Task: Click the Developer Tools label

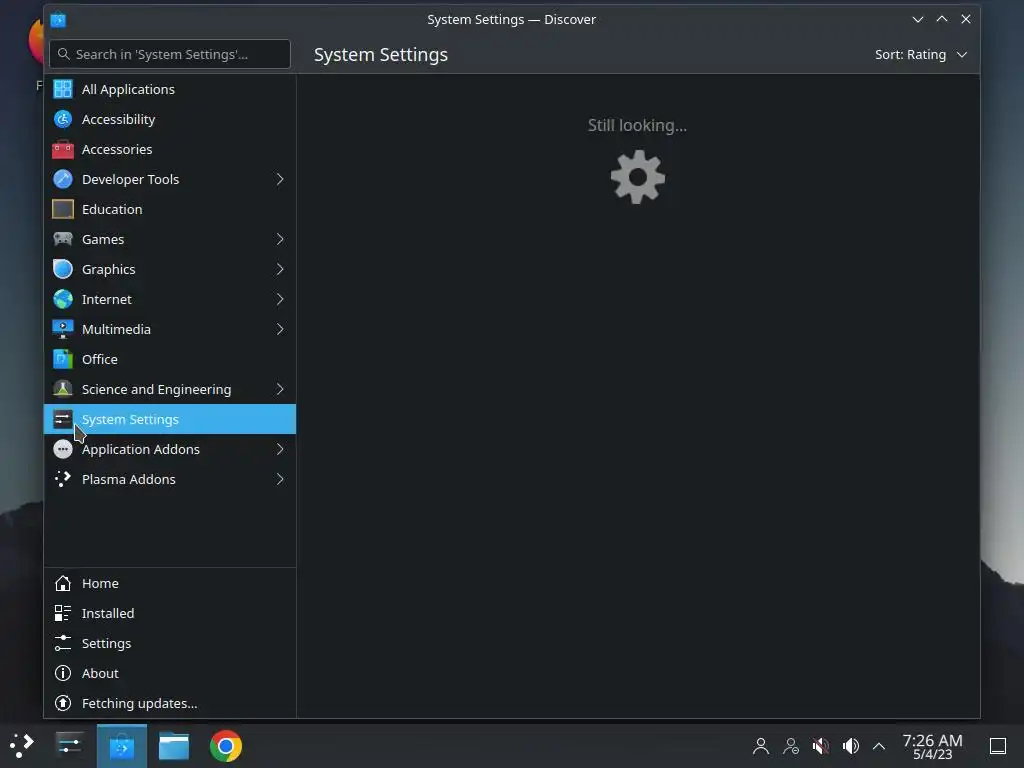Action: (x=130, y=180)
